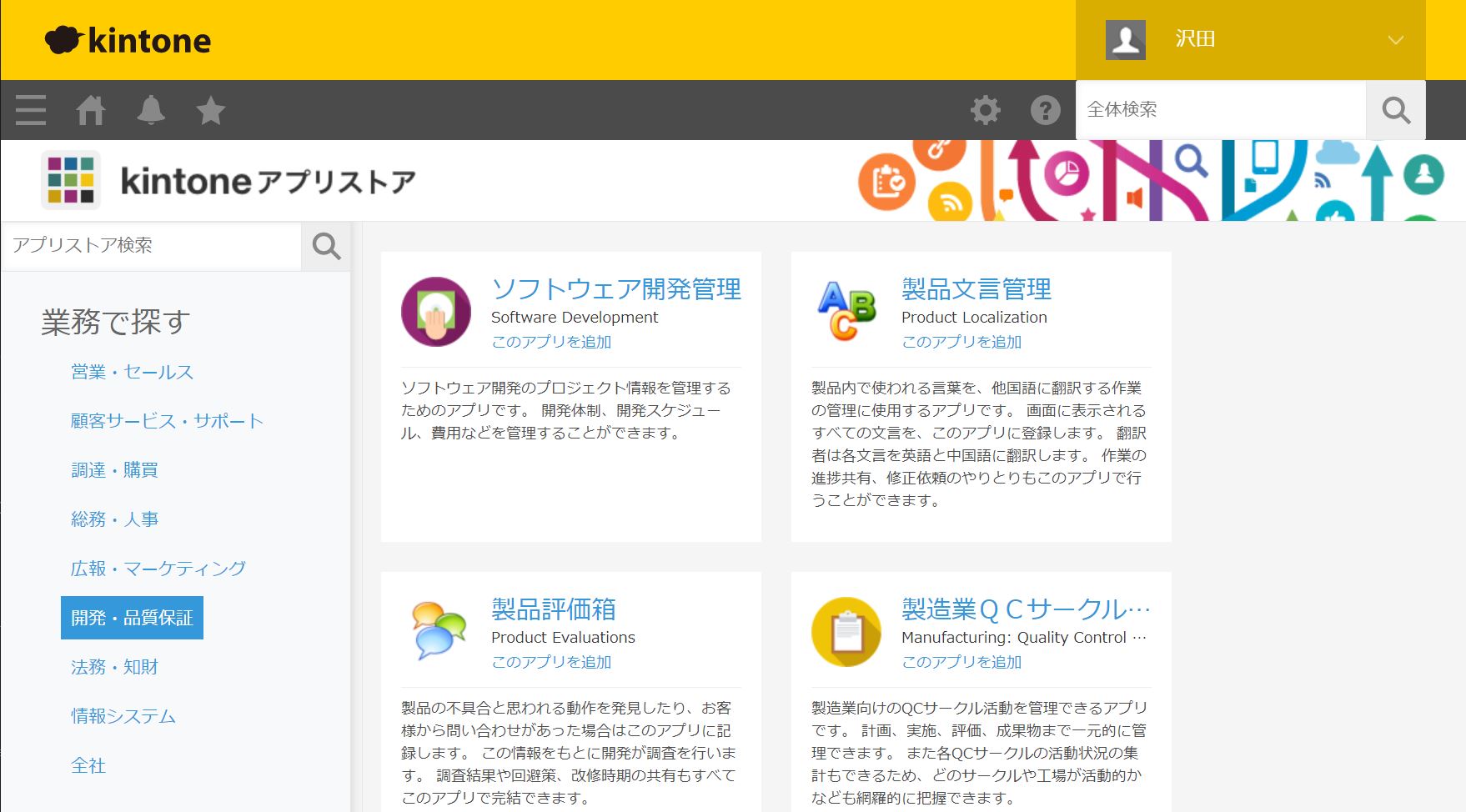Open the 情報システム category
The width and height of the screenshot is (1466, 812).
[123, 716]
